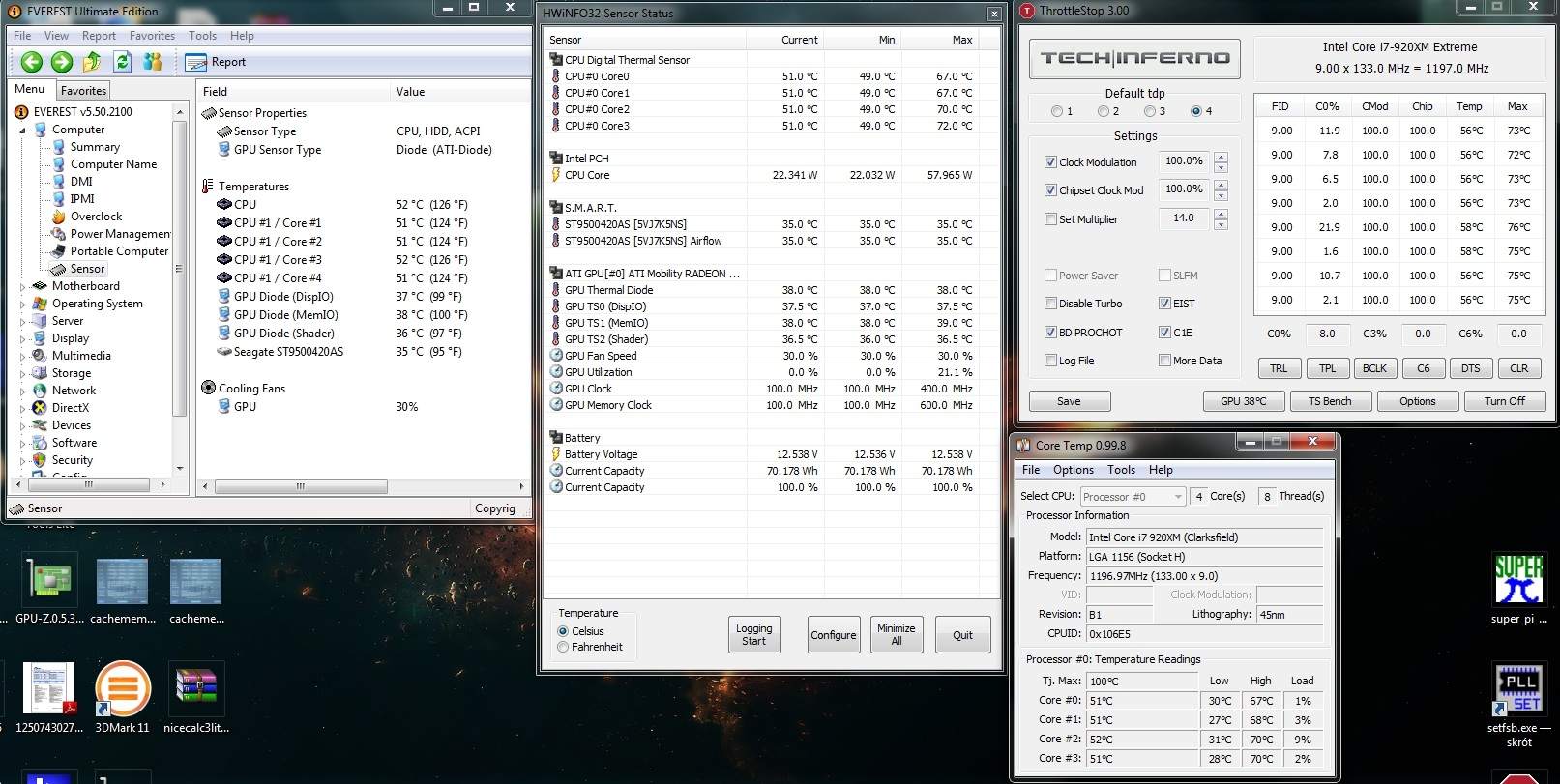Select the setfsb.exe shortcut desktop icon
The height and width of the screenshot is (784, 1560).
tap(1518, 704)
